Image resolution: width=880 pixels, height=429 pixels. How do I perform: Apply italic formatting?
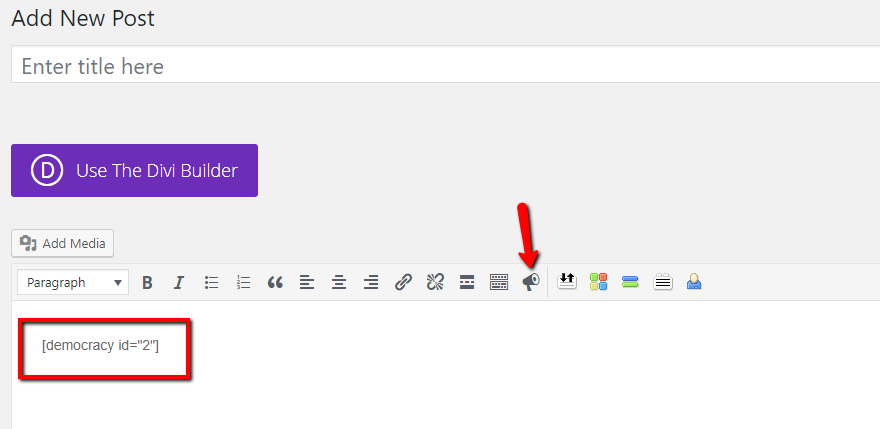178,282
